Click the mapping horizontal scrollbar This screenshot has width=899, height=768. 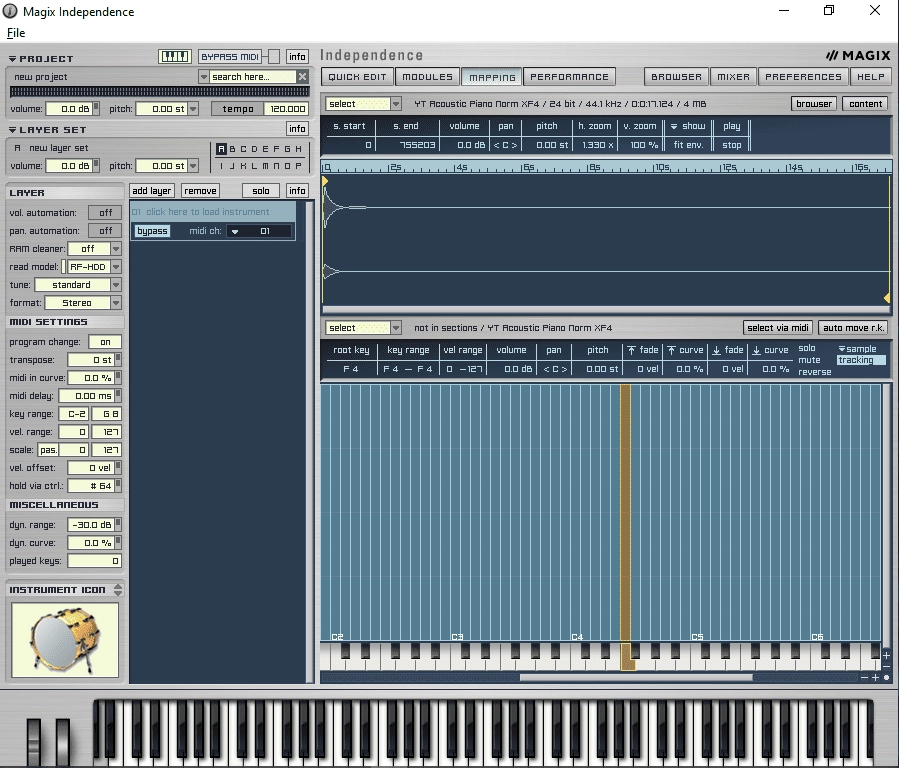(636, 677)
